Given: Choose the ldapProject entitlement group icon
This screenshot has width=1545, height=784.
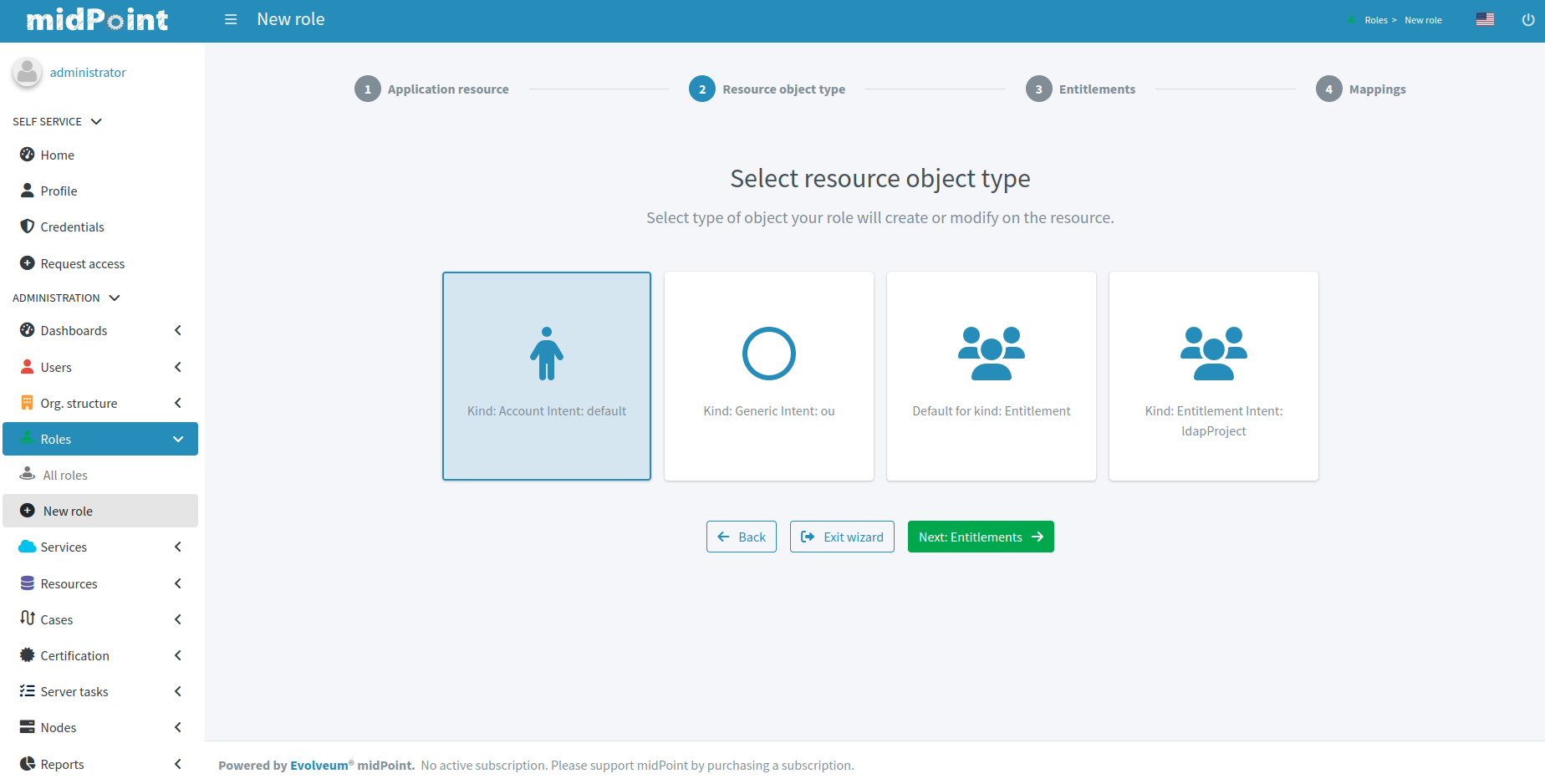Looking at the screenshot, I should coord(1213,354).
